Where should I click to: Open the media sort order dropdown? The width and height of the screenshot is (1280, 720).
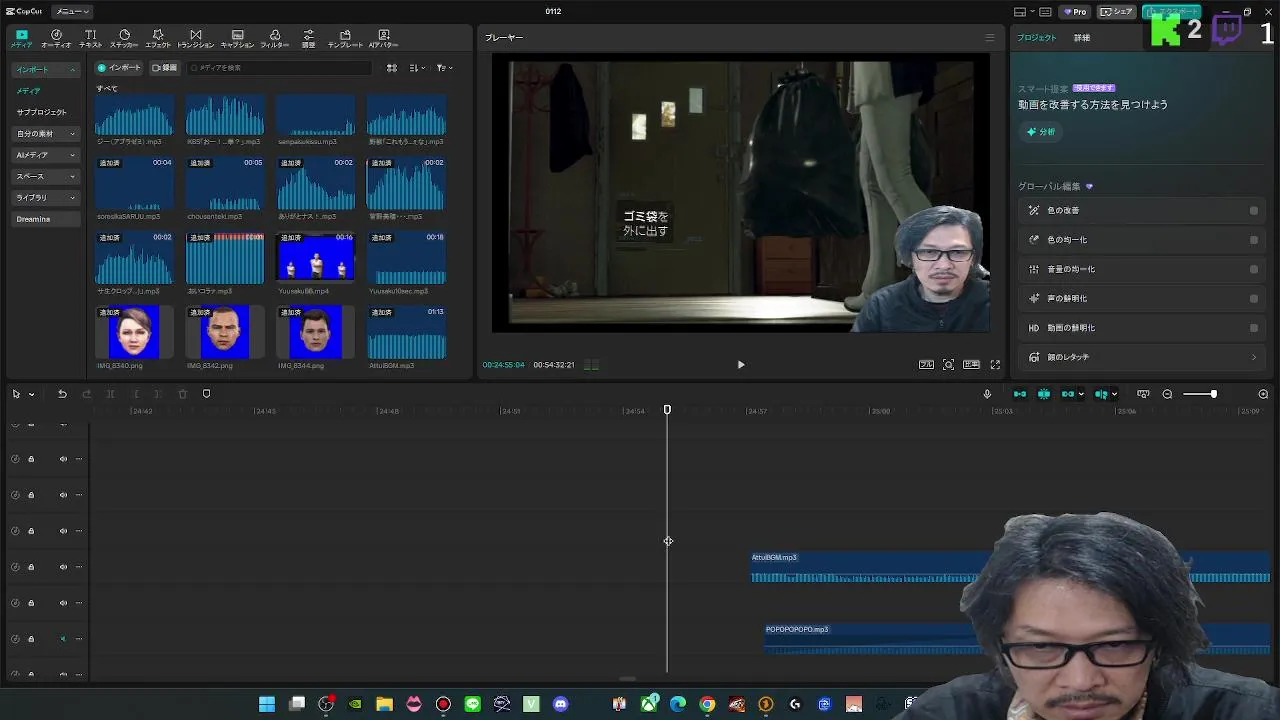[x=417, y=68]
